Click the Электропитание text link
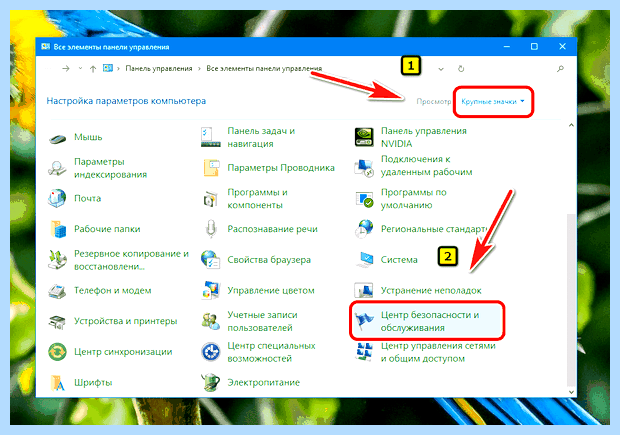 tap(263, 382)
